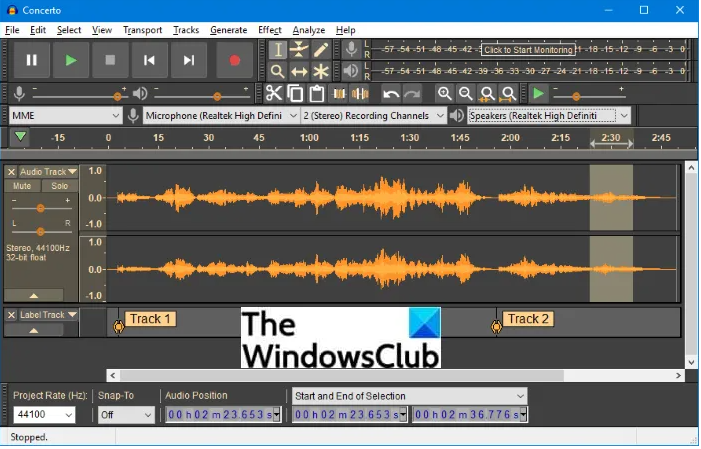Image resolution: width=701 pixels, height=449 pixels.
Task: Click the recording volume slider
Action: click(80, 96)
